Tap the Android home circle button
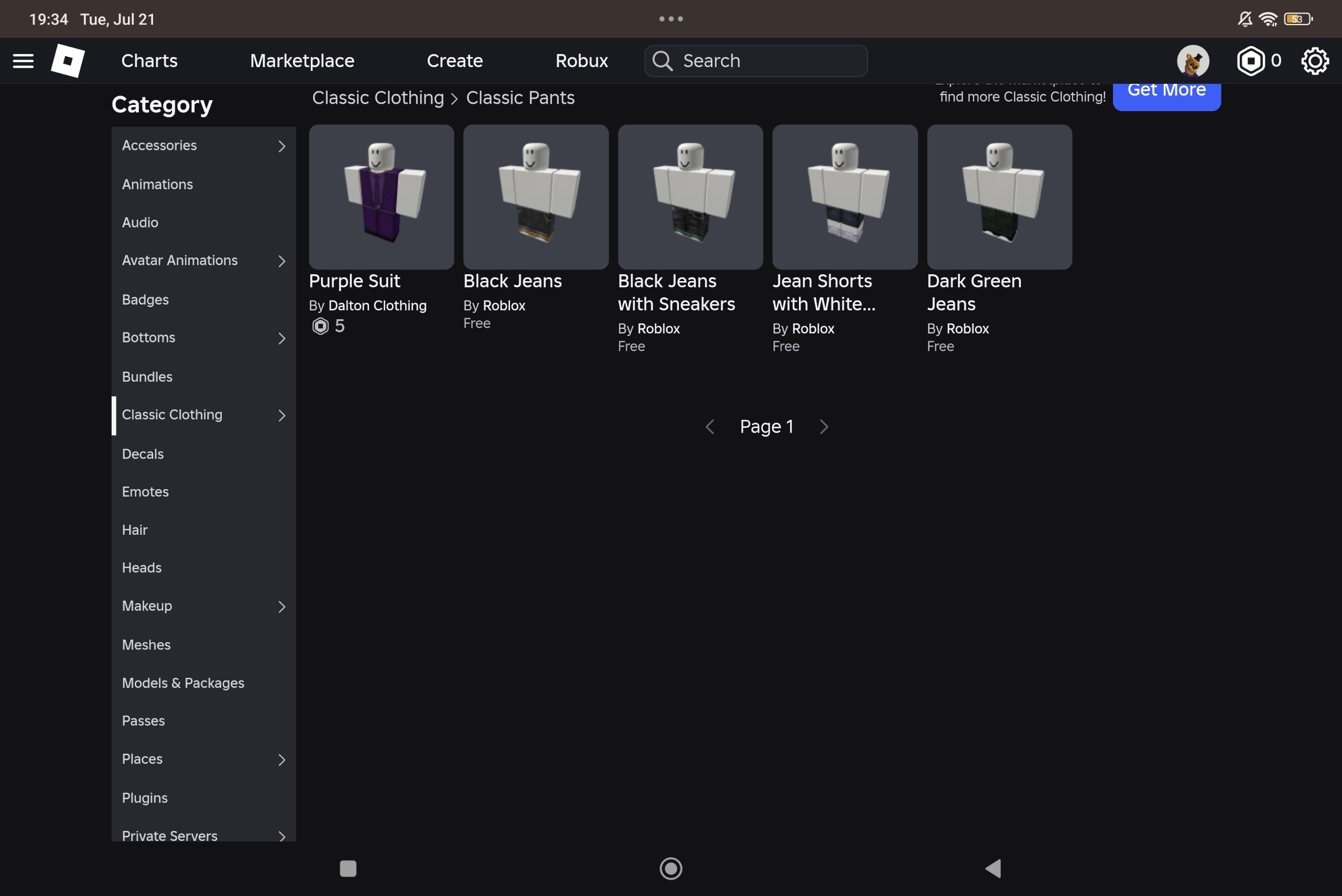 coord(670,868)
